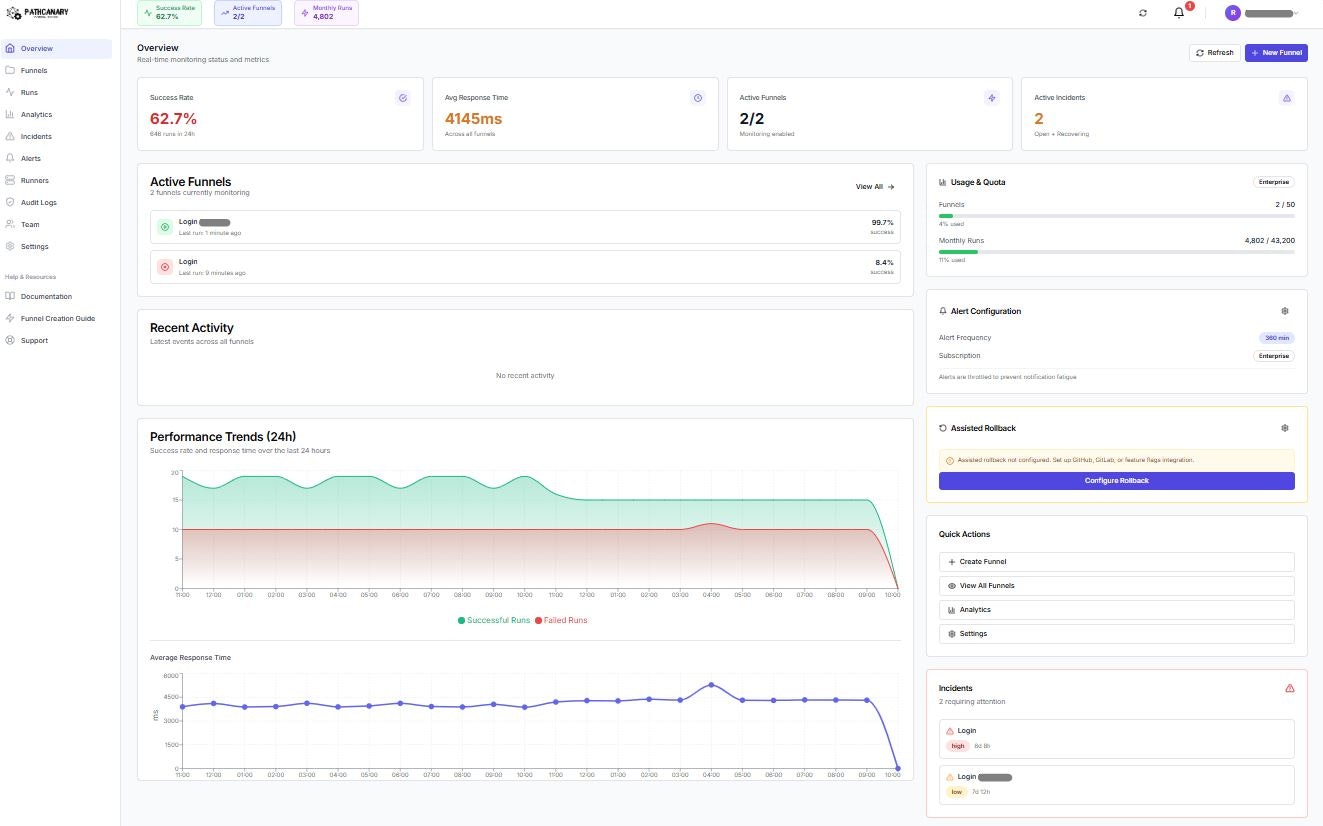Click the sync icon in top bar
This screenshot has width=1323, height=826.
(x=1143, y=13)
